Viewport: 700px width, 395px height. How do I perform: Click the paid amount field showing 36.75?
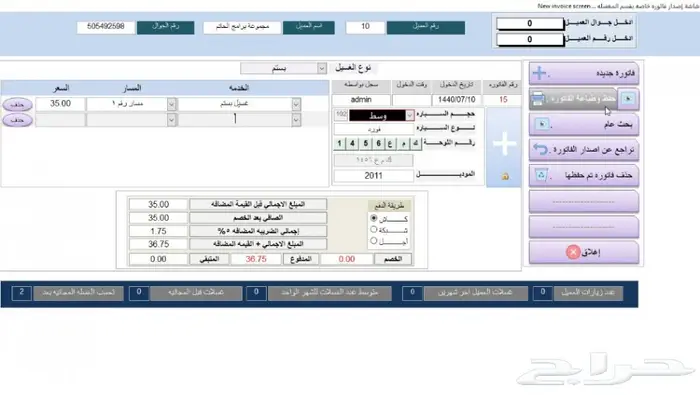256,259
